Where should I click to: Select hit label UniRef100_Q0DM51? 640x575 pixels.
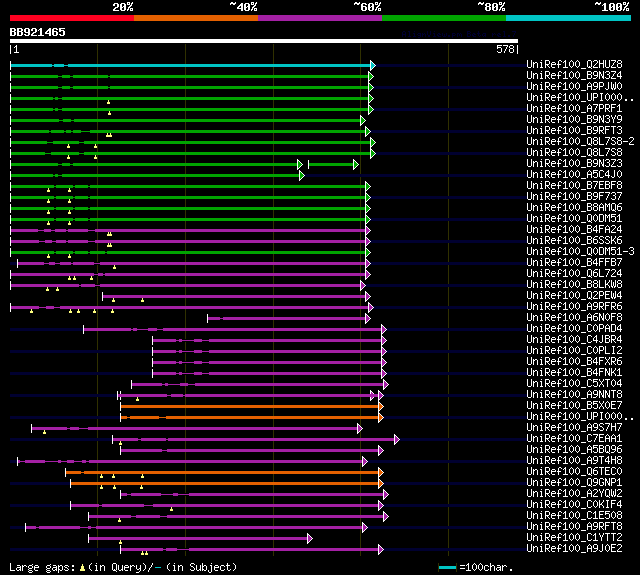click(x=574, y=219)
